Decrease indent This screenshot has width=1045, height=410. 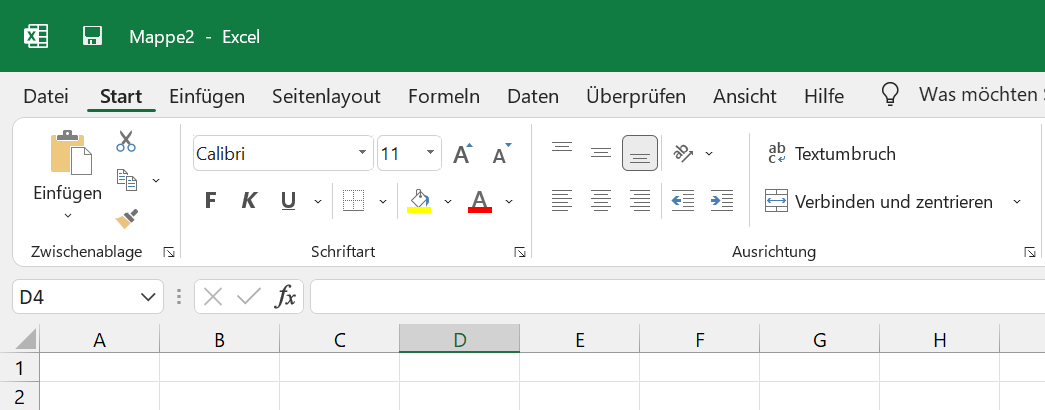[x=682, y=201]
